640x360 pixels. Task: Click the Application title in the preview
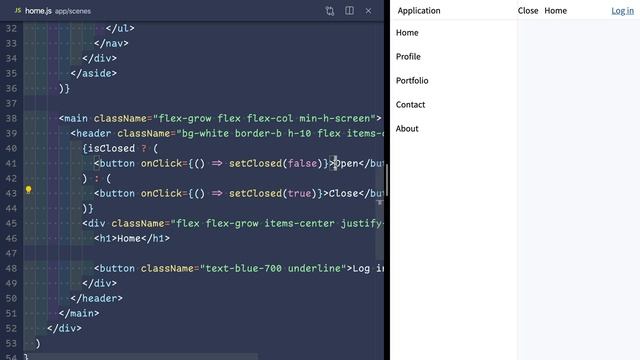click(419, 11)
